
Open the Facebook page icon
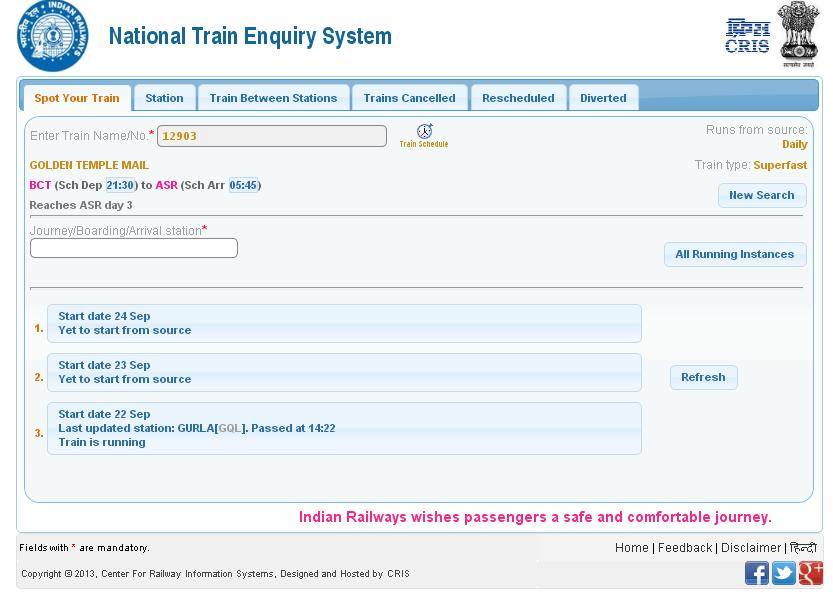[x=756, y=573]
